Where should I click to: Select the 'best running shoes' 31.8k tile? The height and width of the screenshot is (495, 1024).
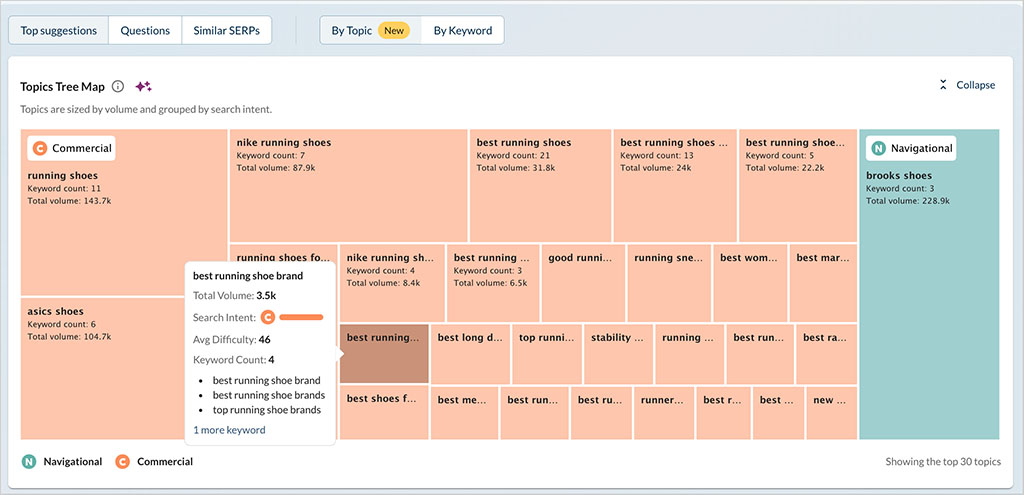tap(540, 185)
